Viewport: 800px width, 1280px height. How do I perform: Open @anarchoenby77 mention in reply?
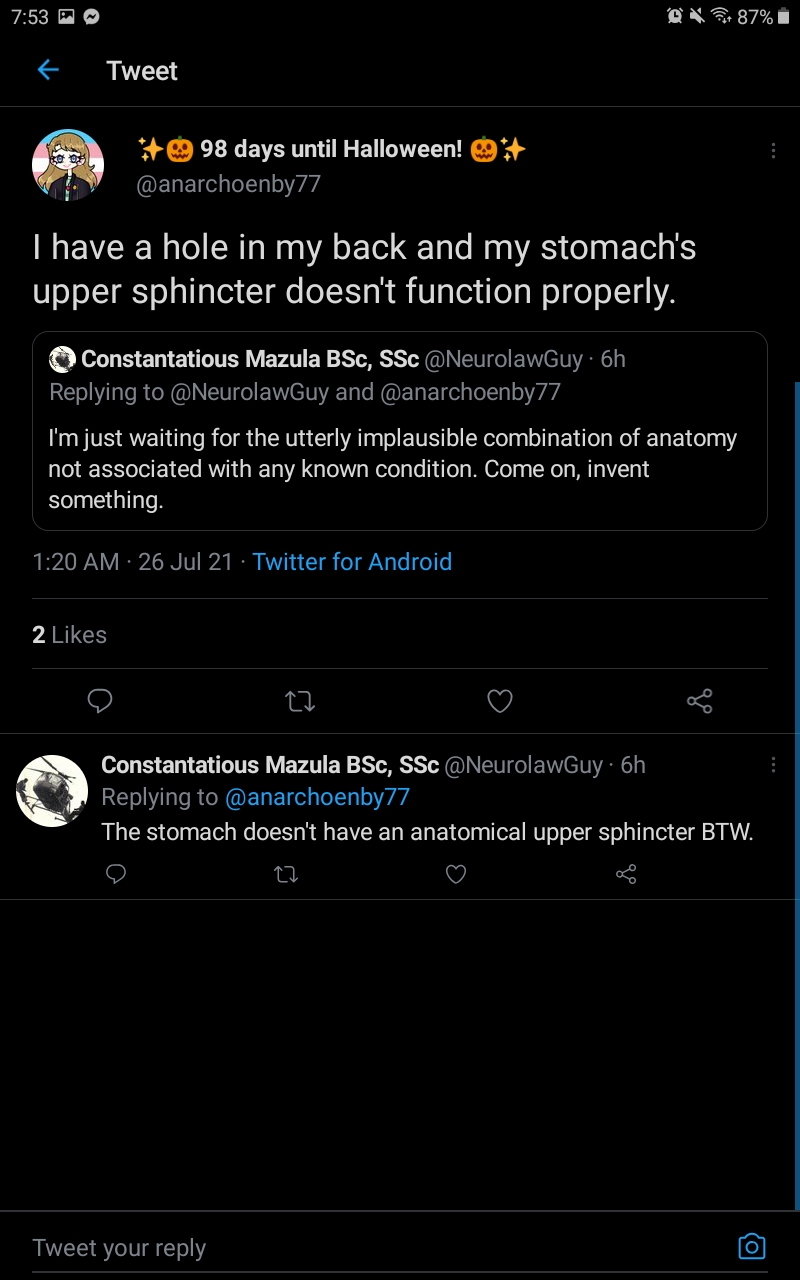[317, 797]
